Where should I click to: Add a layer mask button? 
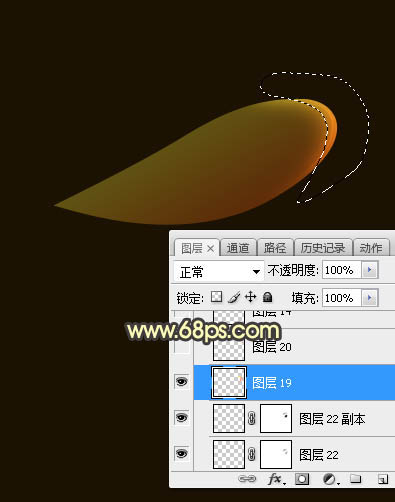(x=302, y=479)
